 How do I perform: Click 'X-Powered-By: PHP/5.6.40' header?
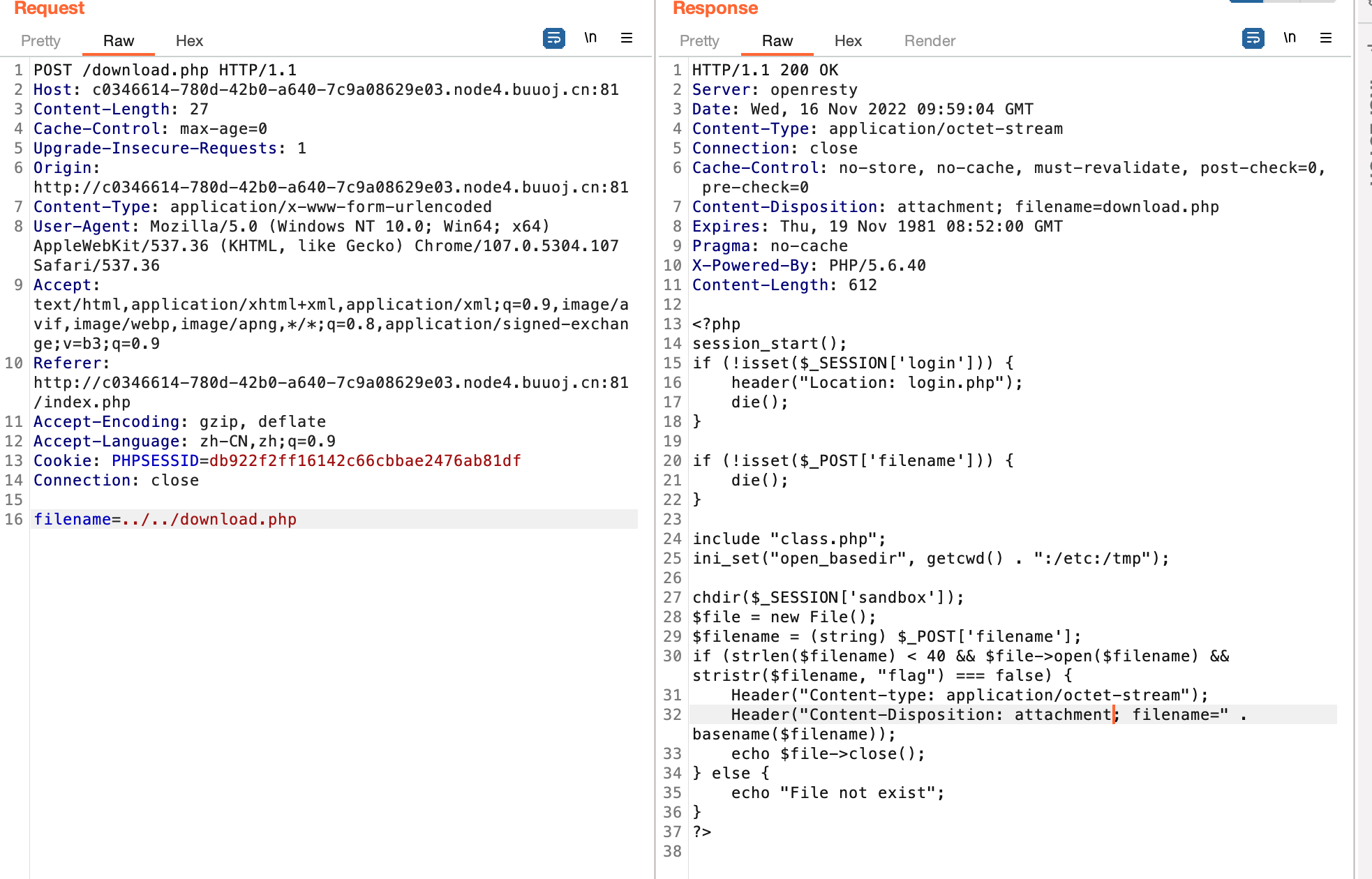pyautogui.click(x=810, y=265)
